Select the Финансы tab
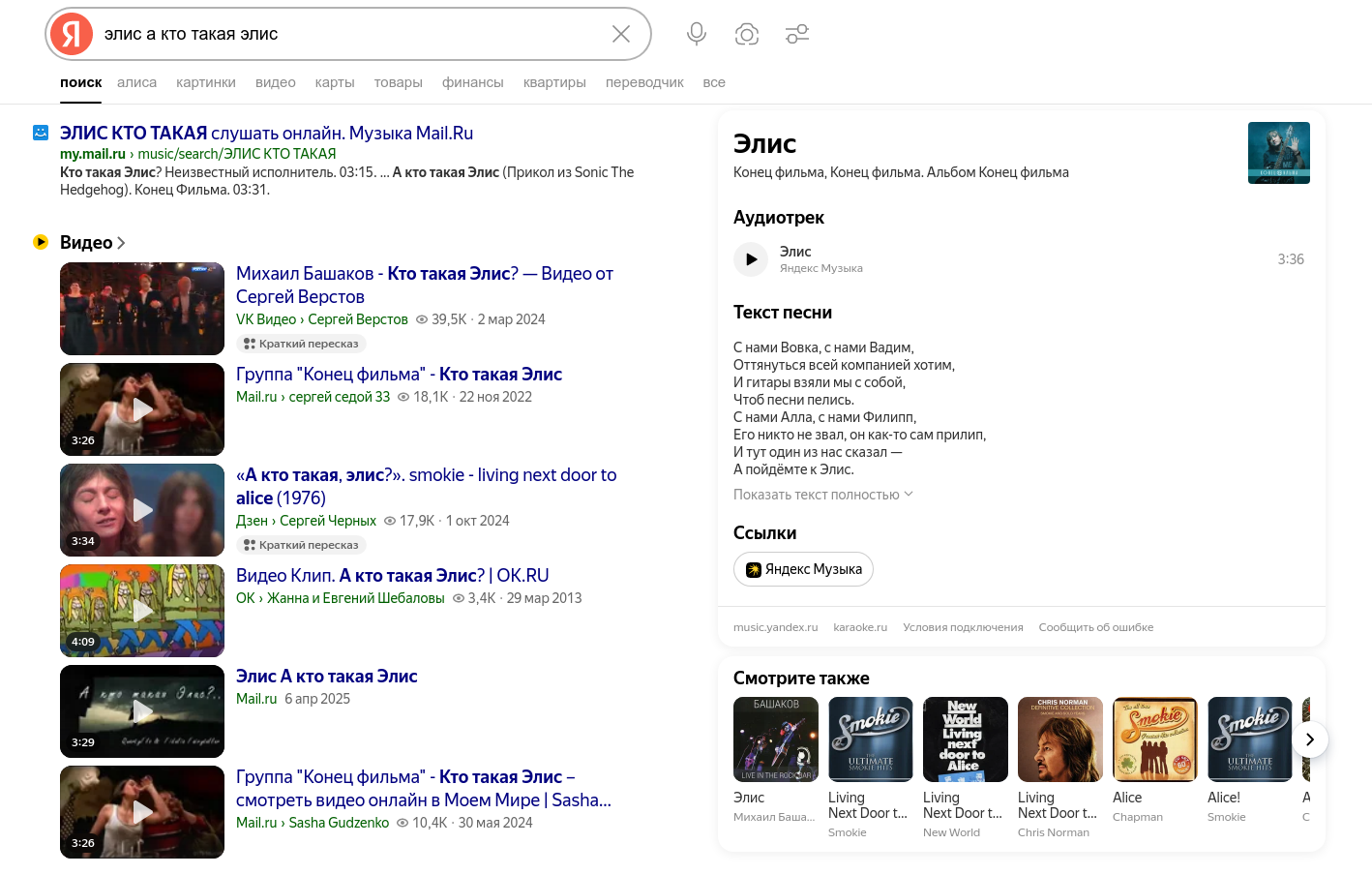Viewport: 1372px width, 875px height. pos(473,82)
